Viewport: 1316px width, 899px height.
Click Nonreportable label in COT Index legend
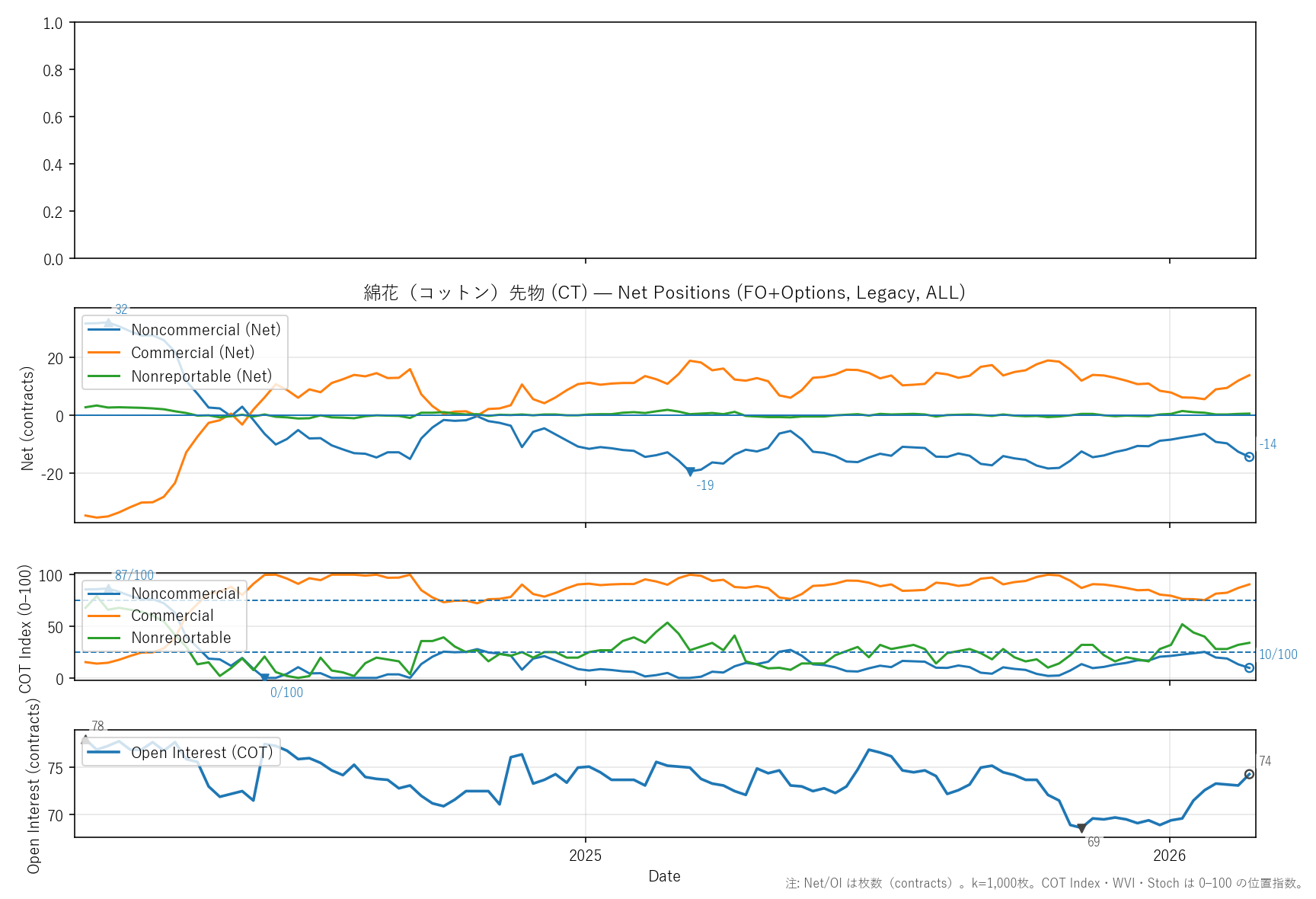click(180, 638)
